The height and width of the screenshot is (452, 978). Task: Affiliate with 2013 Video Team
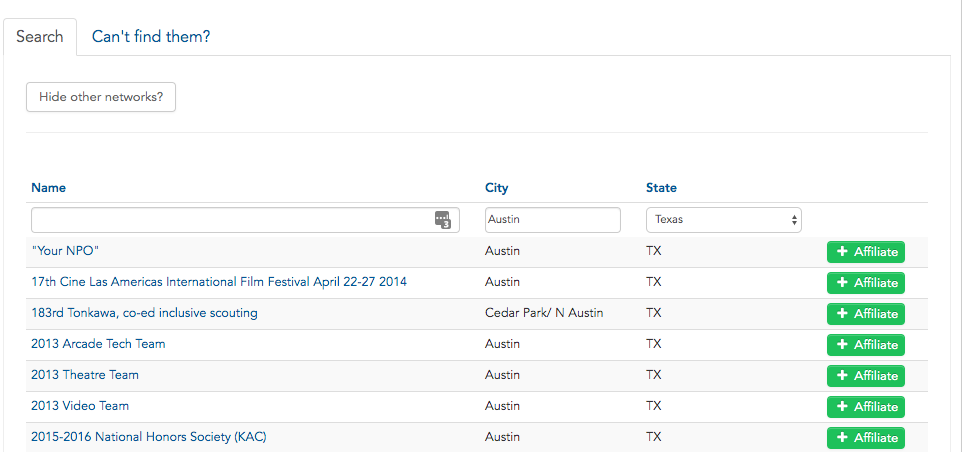tap(866, 406)
